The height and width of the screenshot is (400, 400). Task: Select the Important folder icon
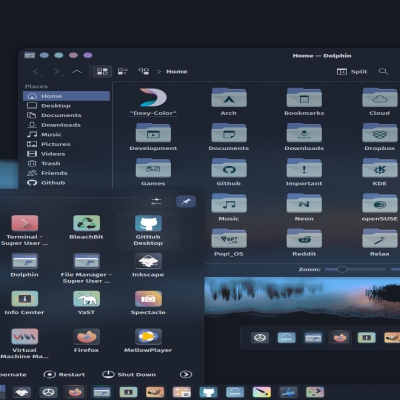(304, 168)
